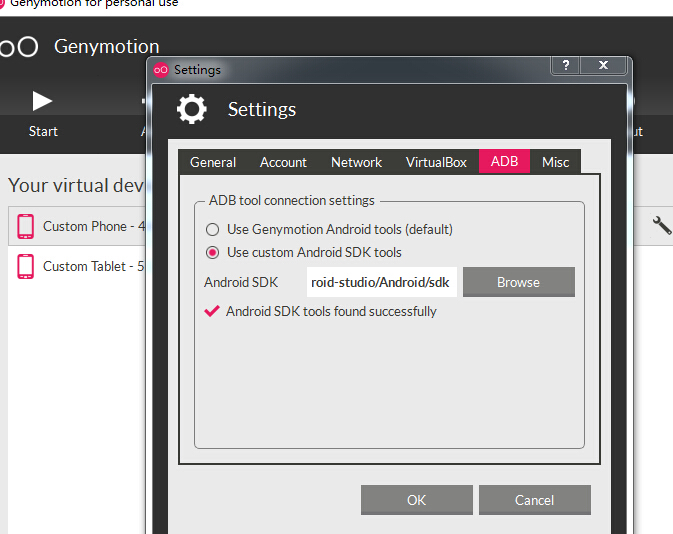Click the gear icon in Settings header
This screenshot has height=534, width=673.
(x=191, y=109)
